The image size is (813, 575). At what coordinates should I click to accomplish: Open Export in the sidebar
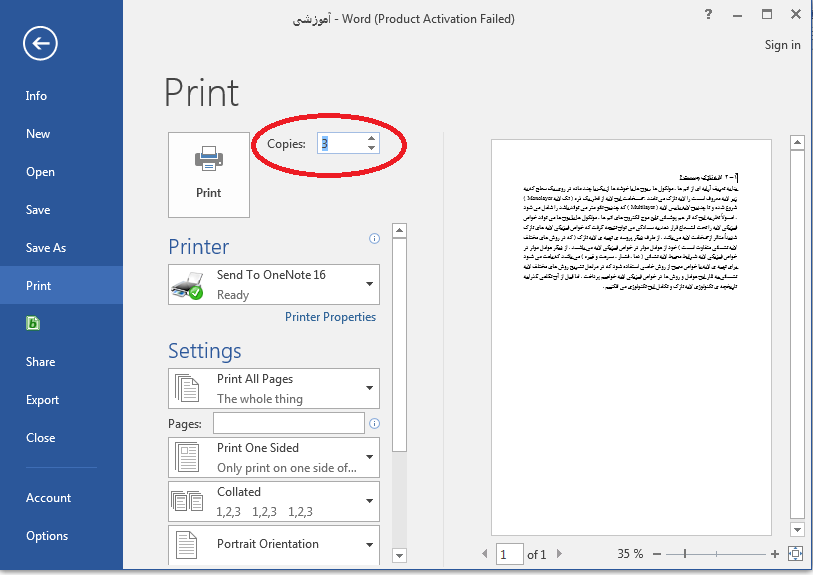click(43, 400)
